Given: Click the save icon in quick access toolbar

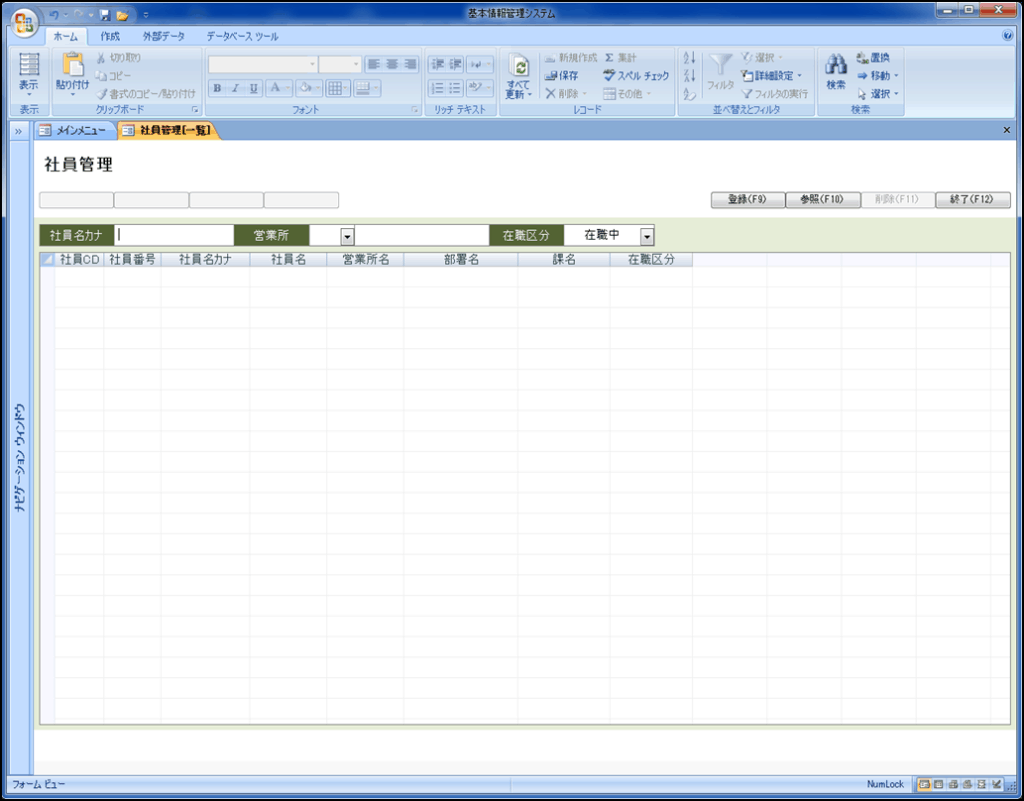Looking at the screenshot, I should point(104,15).
